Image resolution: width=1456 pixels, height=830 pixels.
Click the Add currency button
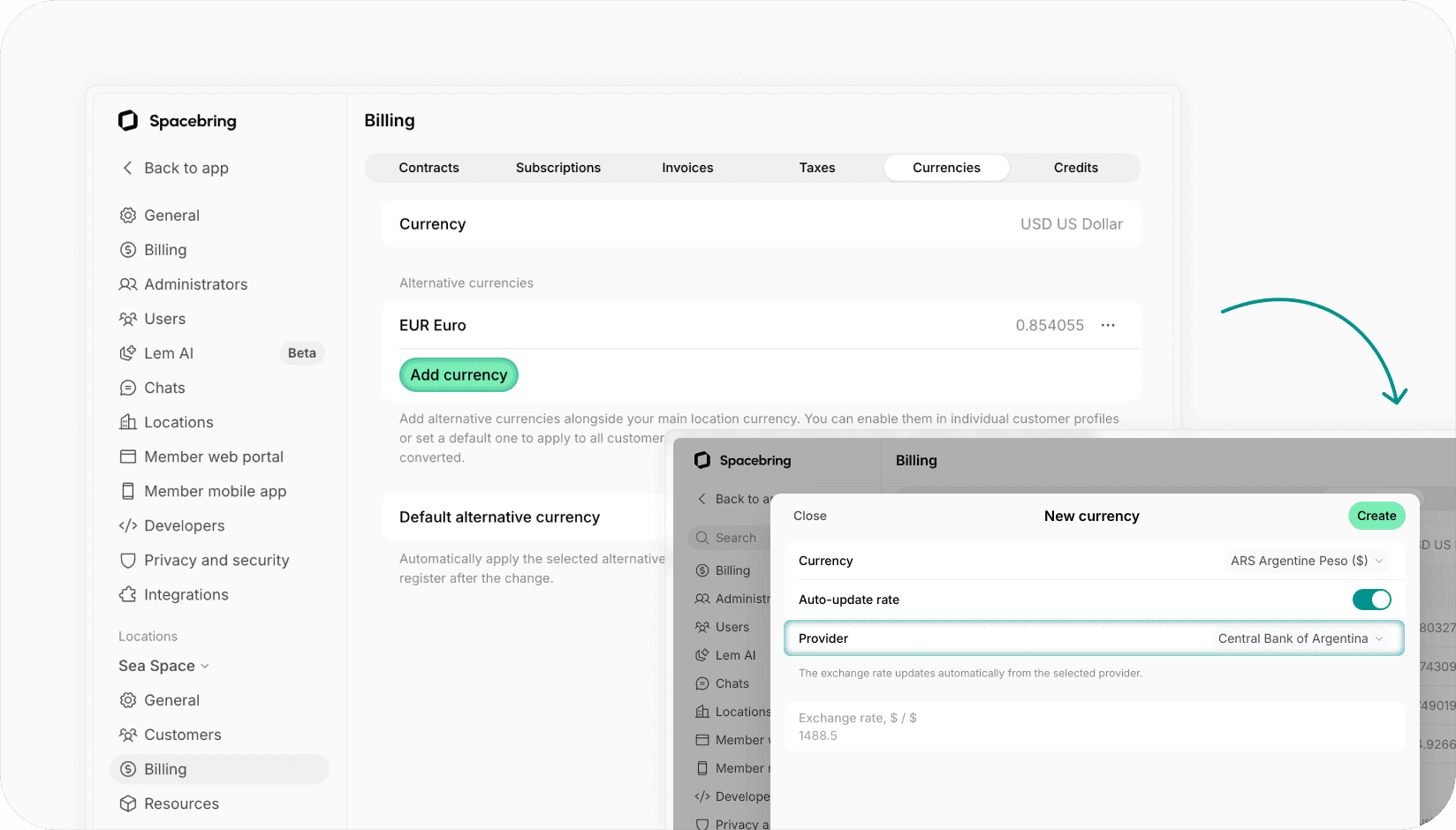[459, 374]
